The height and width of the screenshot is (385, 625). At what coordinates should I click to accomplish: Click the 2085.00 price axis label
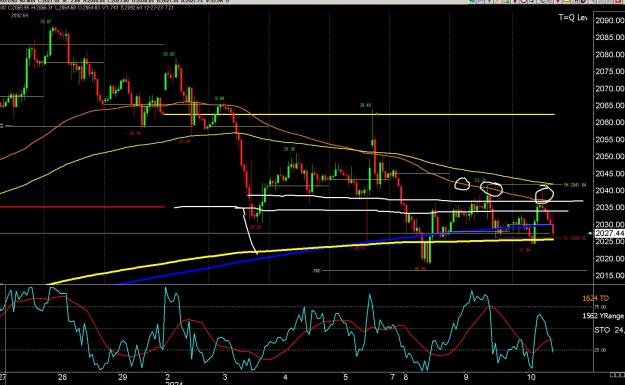click(x=610, y=37)
